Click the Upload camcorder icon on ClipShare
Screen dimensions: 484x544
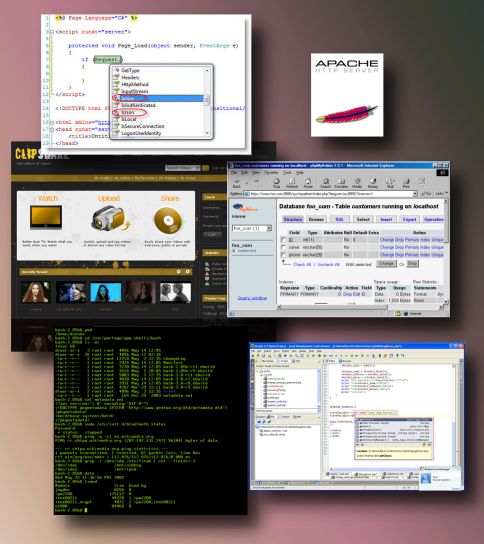click(x=110, y=219)
